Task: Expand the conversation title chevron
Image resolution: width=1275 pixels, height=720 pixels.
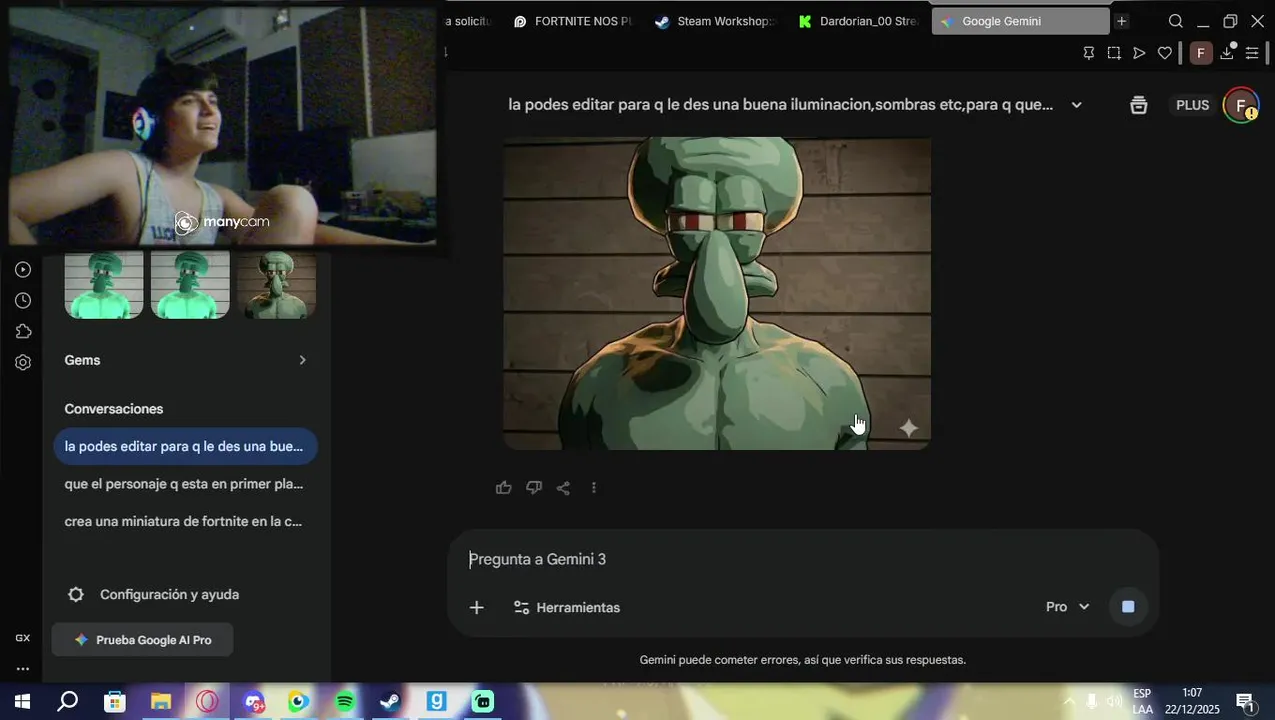Action: click(x=1076, y=105)
